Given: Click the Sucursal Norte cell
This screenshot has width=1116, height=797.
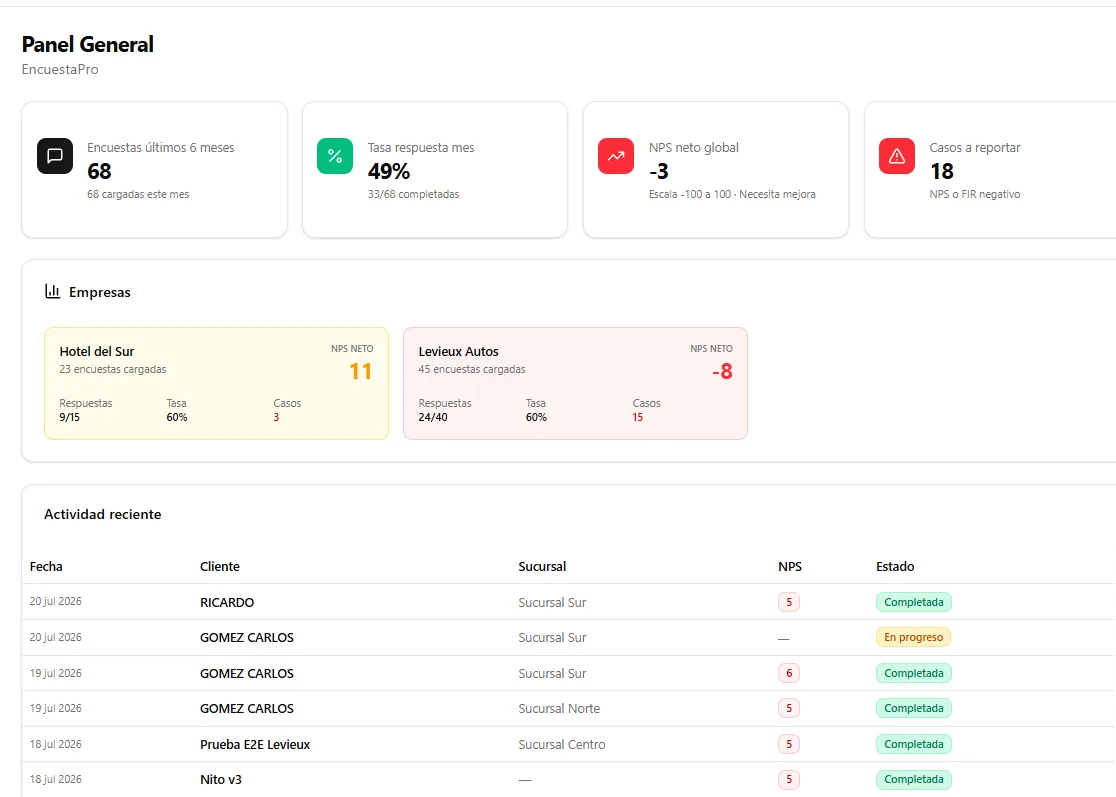Looking at the screenshot, I should pos(559,709).
